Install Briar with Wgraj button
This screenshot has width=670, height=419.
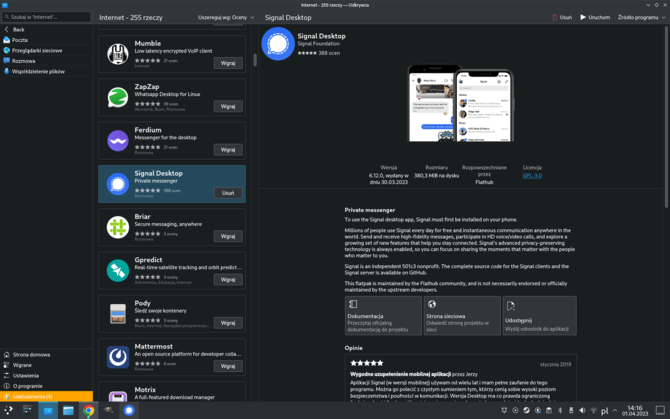click(x=228, y=236)
